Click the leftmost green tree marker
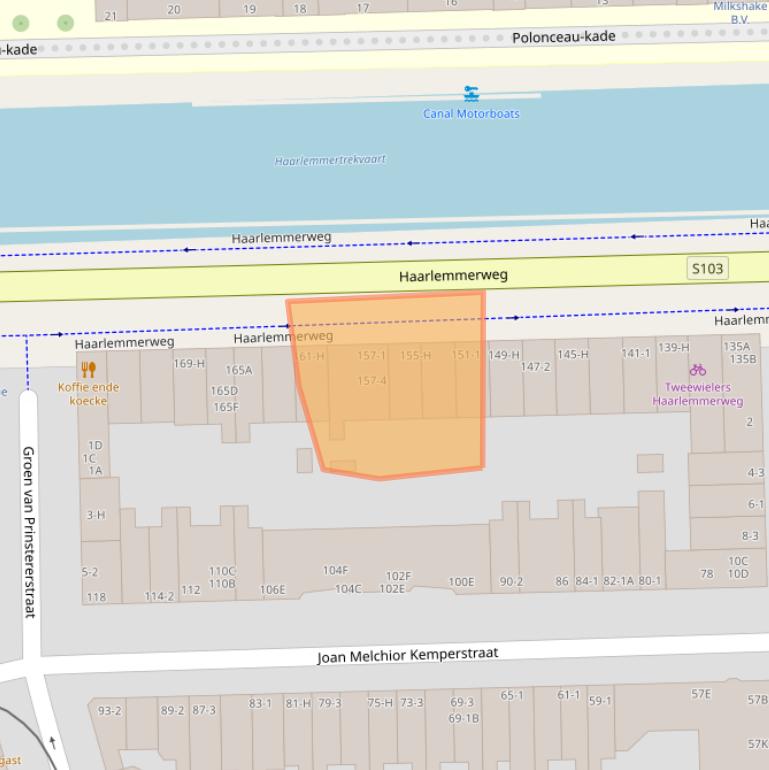 22,22
